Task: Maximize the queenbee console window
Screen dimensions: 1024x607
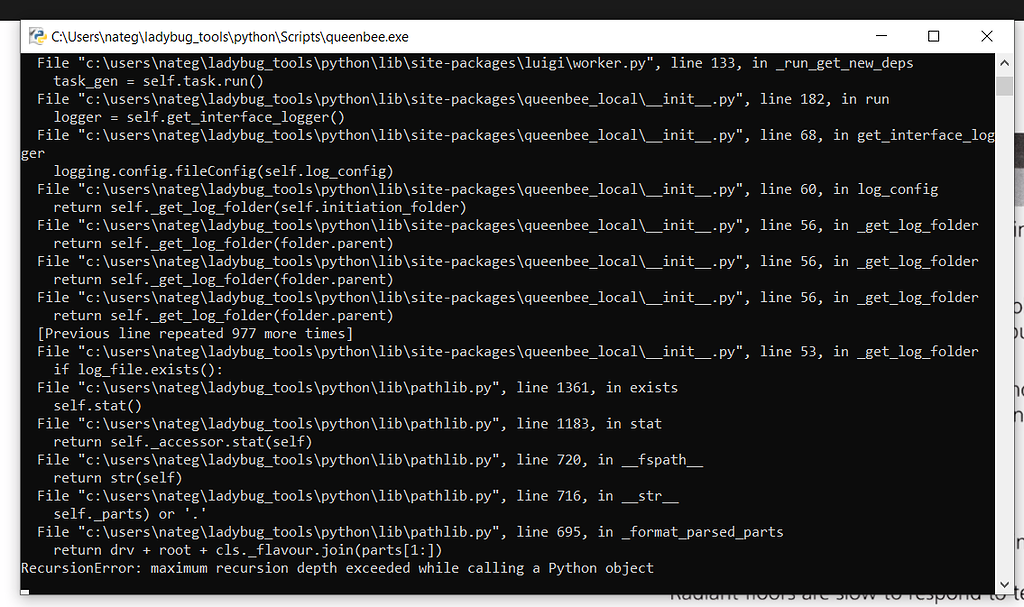Action: click(933, 35)
